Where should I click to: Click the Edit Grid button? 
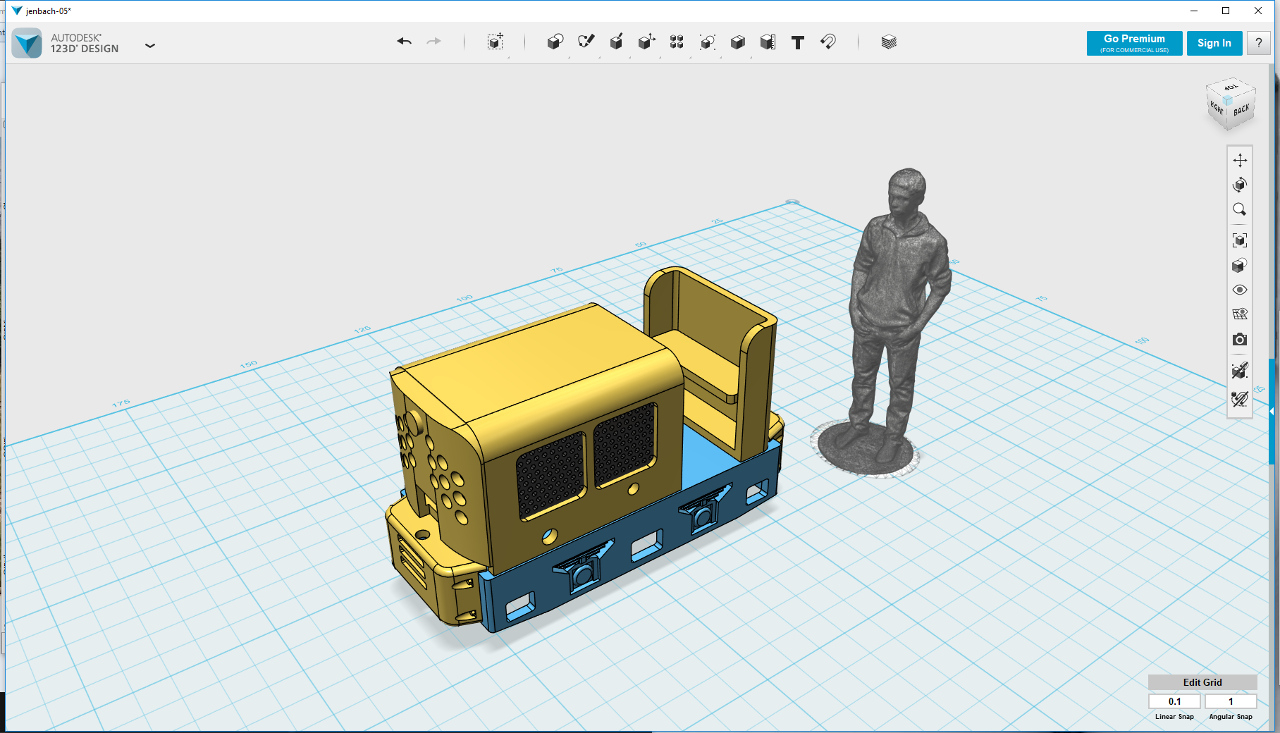(1203, 682)
